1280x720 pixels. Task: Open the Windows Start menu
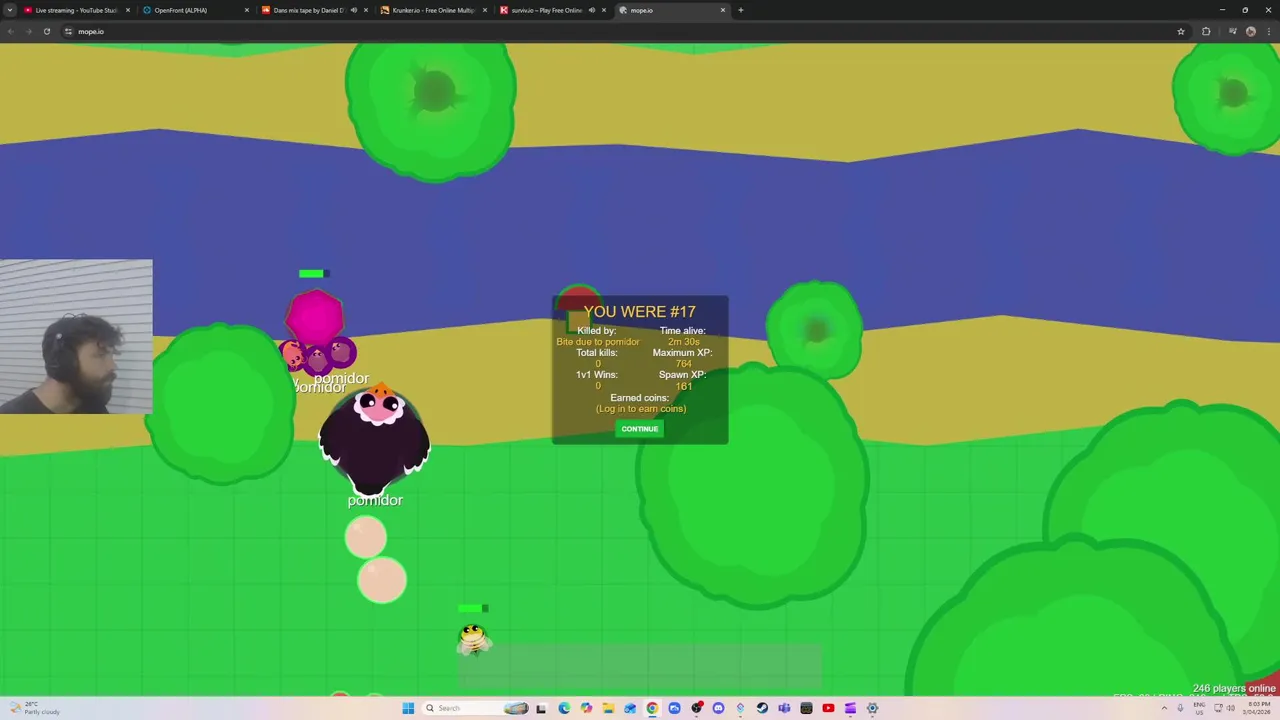point(408,708)
